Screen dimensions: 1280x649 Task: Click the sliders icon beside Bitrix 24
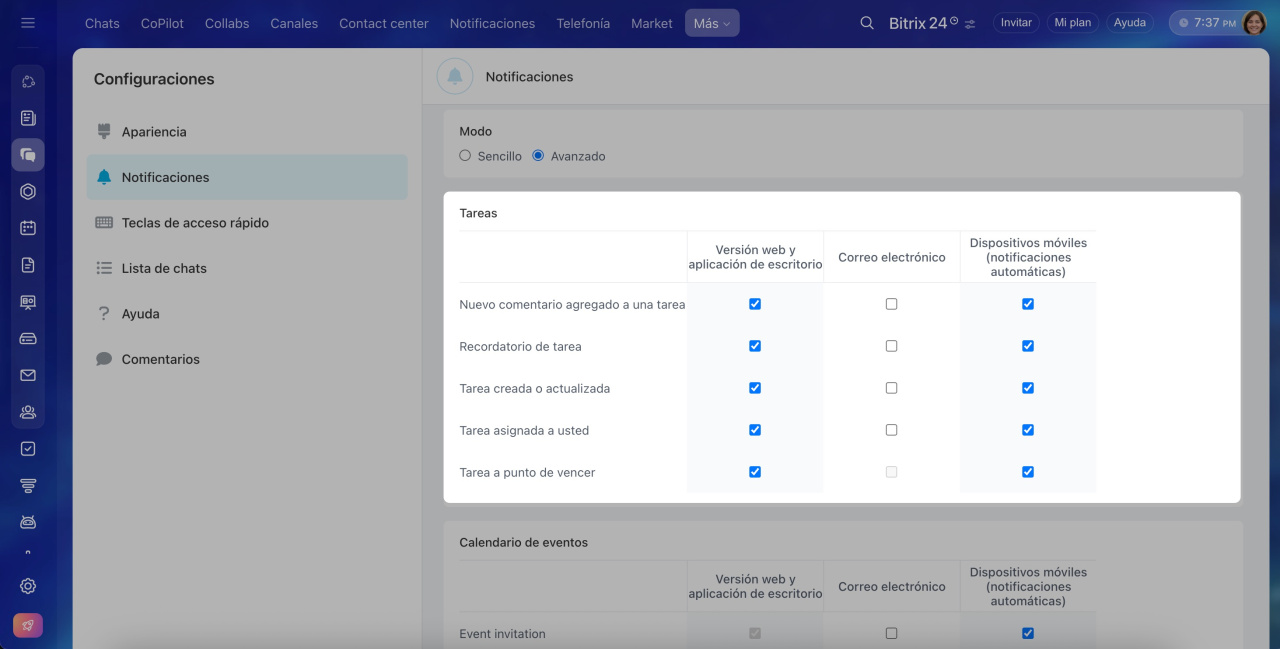click(x=970, y=24)
